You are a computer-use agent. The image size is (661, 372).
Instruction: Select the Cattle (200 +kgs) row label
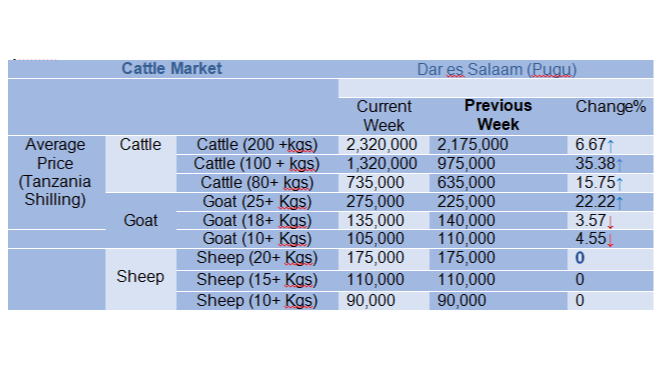[257, 145]
